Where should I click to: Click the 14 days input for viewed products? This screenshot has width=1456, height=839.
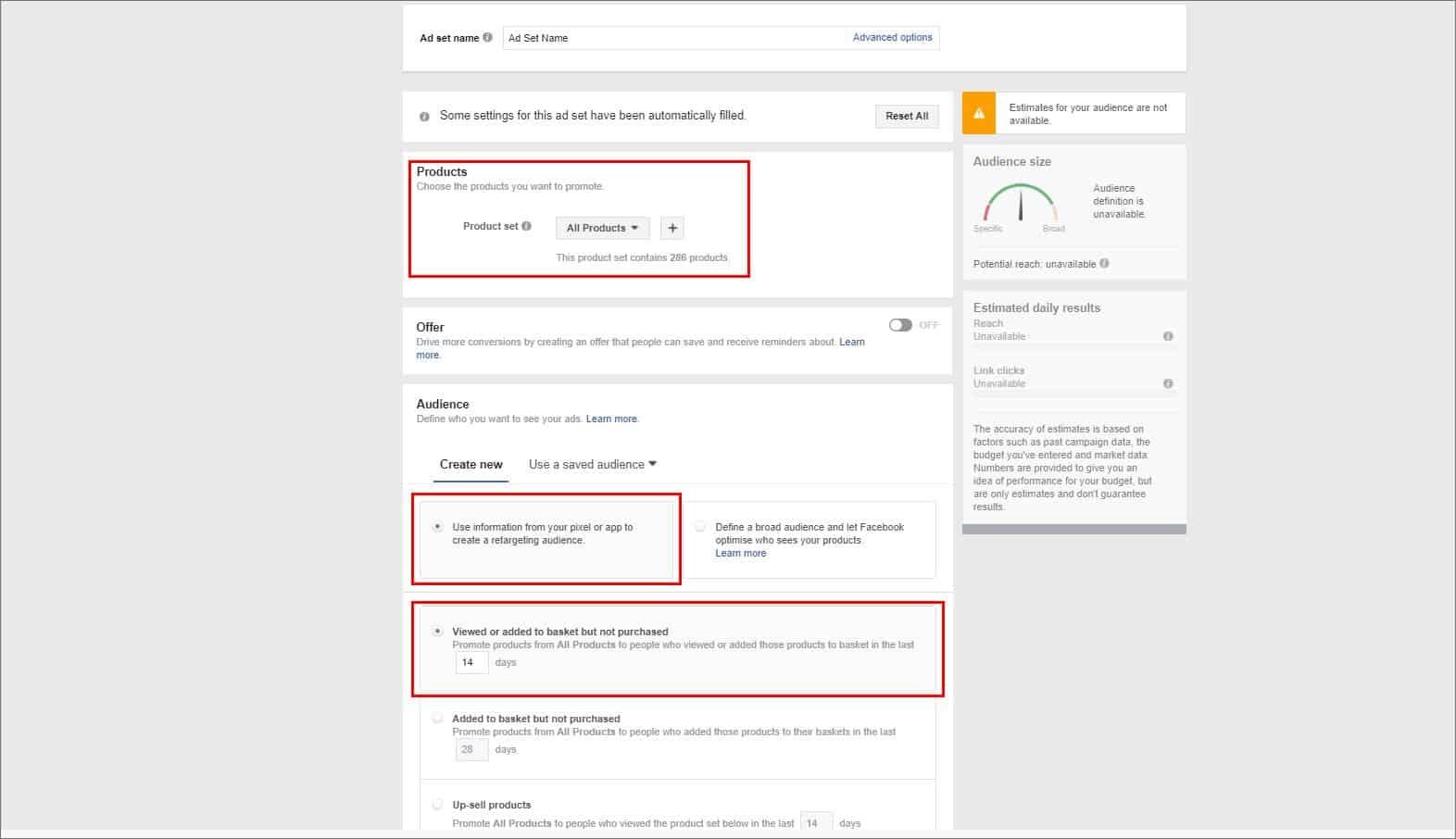(x=471, y=662)
